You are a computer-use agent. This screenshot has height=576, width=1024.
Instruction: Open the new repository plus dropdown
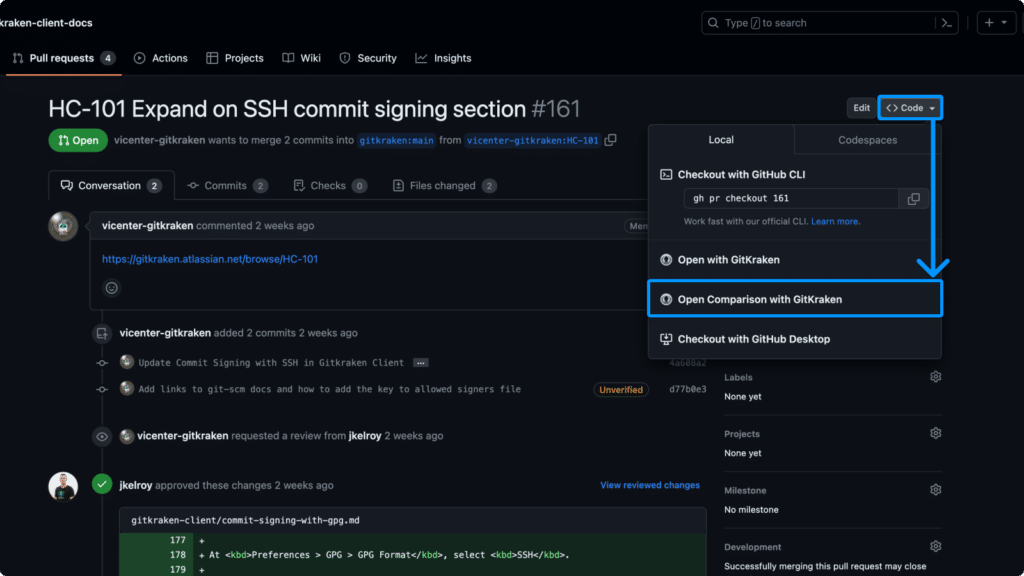[996, 22]
